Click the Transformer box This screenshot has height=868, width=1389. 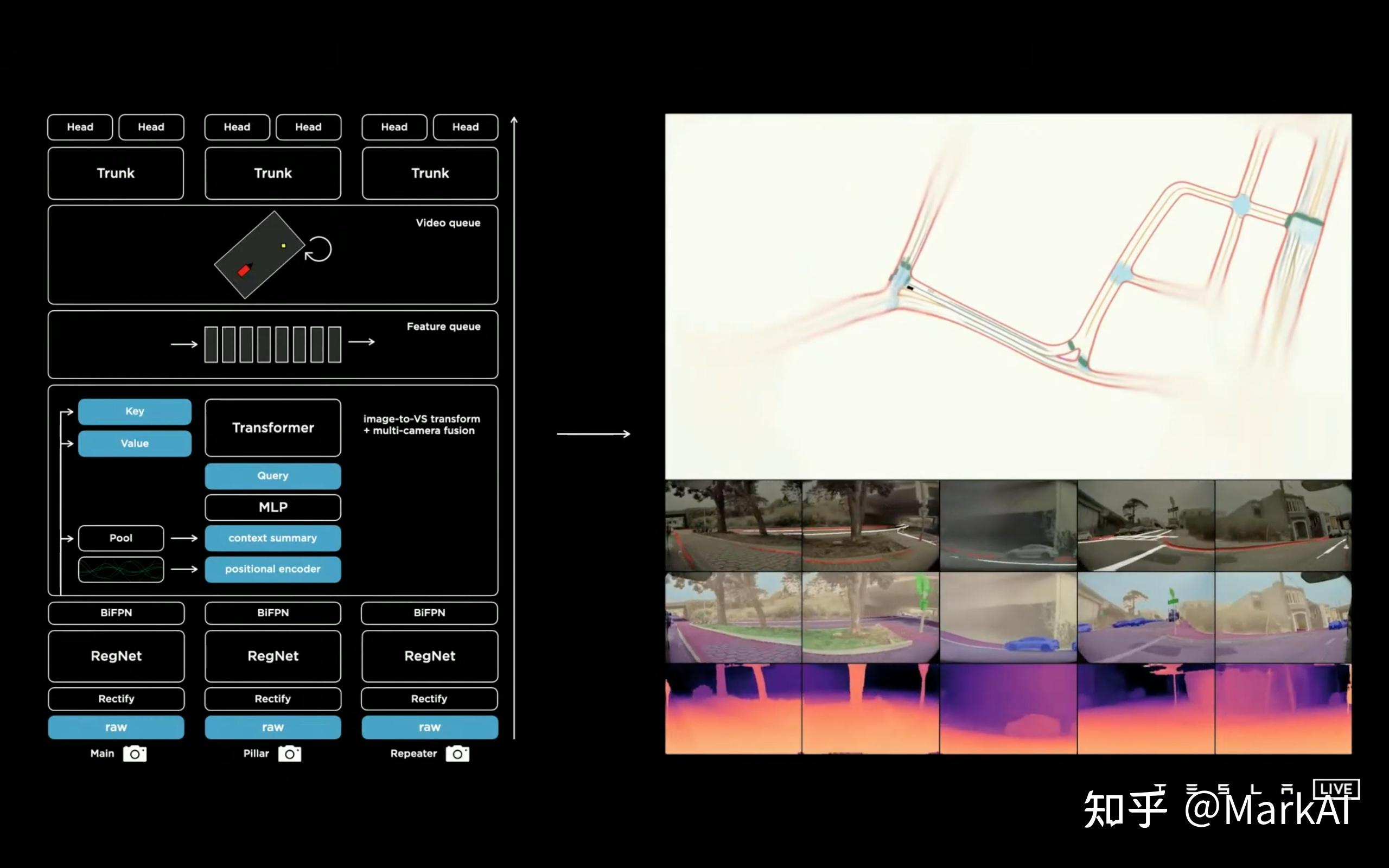coord(272,427)
